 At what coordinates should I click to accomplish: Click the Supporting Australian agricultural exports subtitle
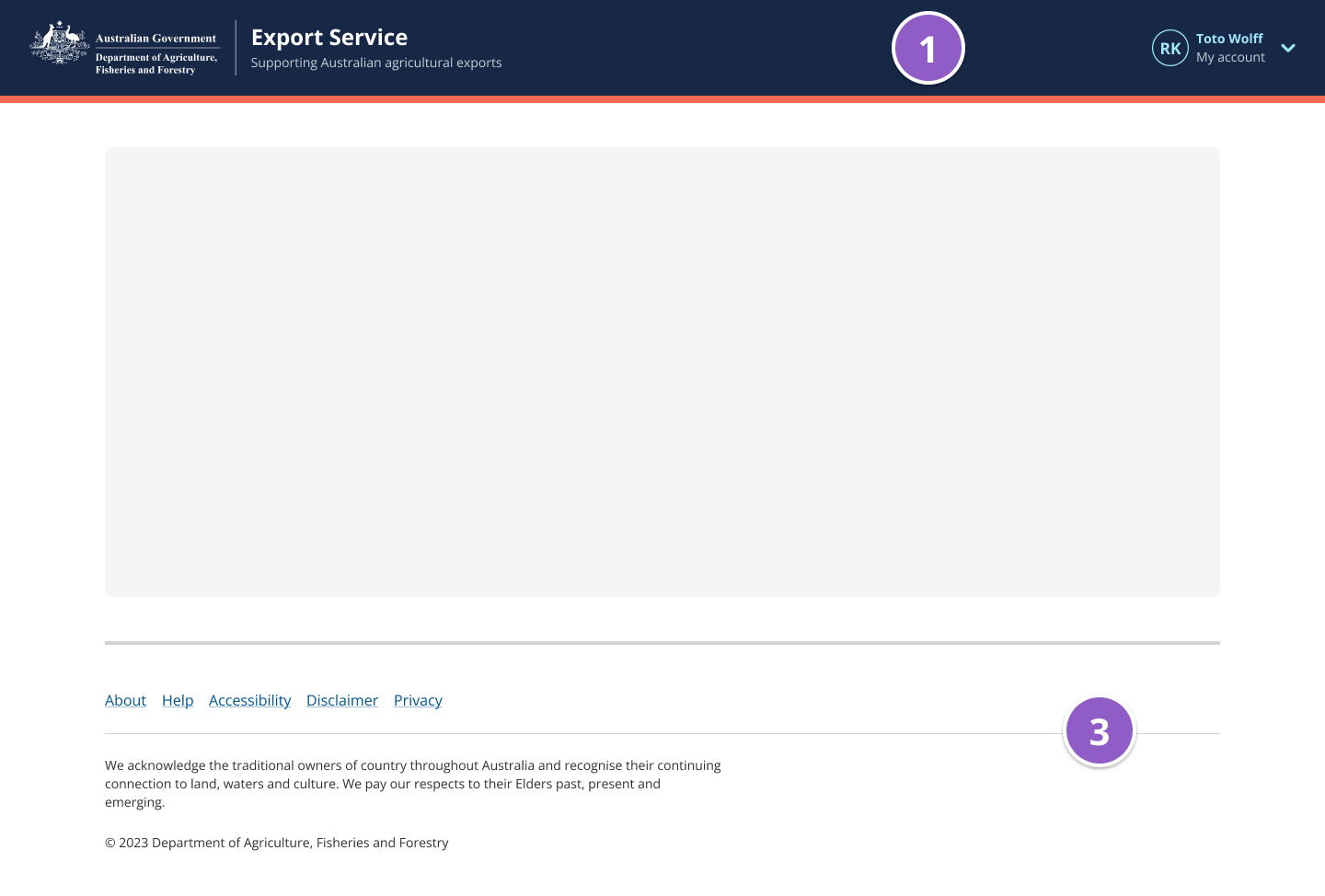click(376, 63)
